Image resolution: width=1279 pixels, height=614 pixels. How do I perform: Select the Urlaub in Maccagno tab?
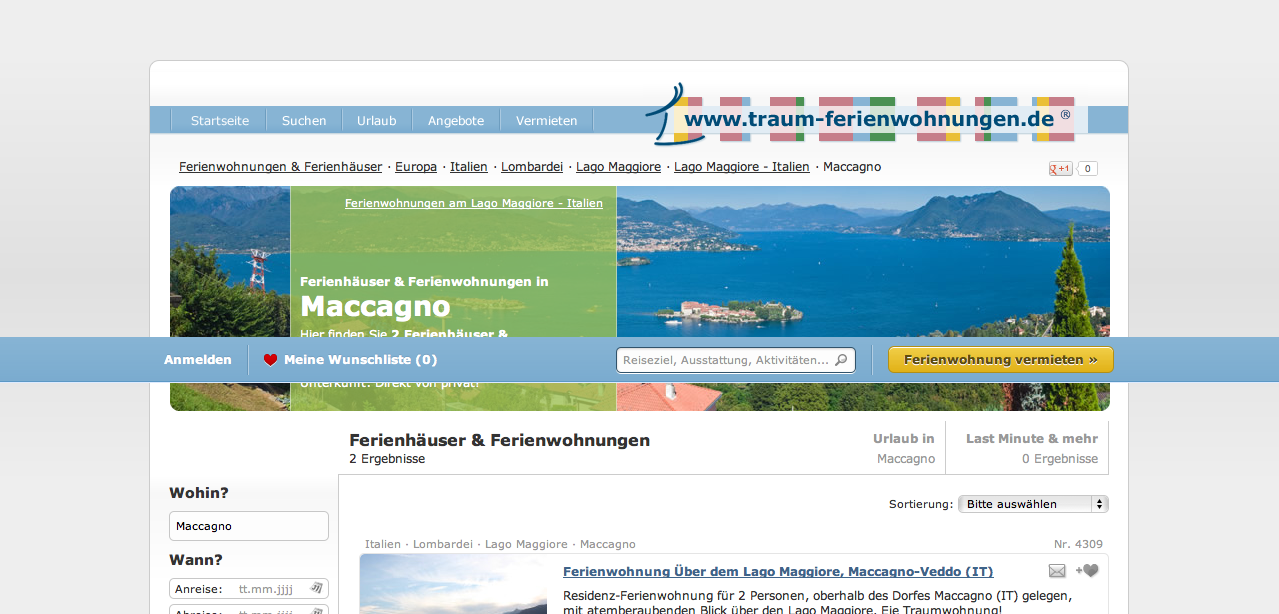904,448
